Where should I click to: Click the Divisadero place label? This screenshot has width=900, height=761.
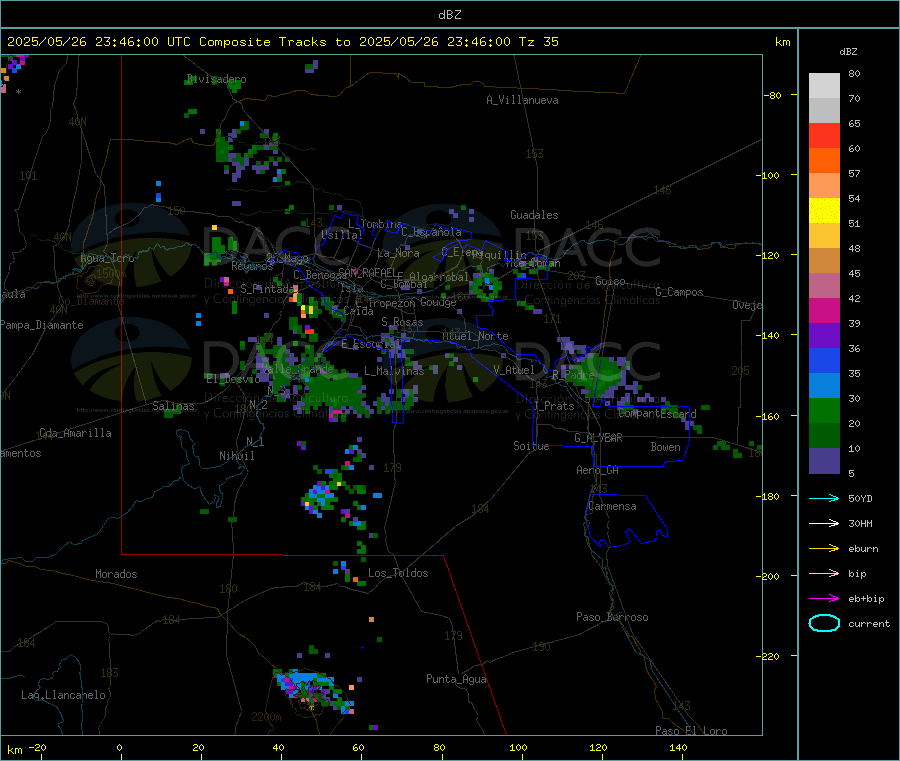pyautogui.click(x=216, y=79)
